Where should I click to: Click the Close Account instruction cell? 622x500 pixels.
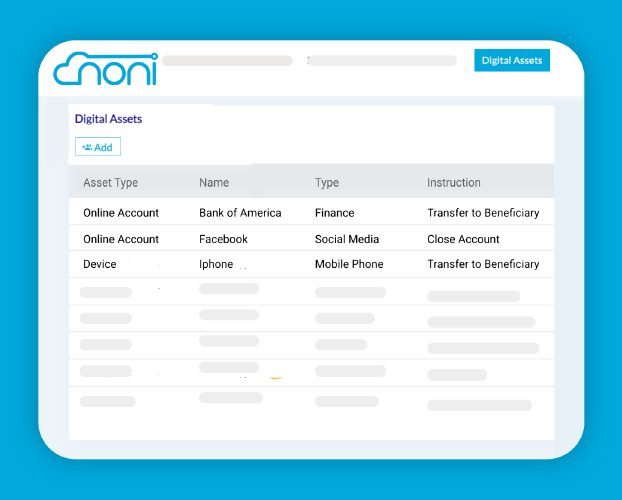pyautogui.click(x=463, y=239)
